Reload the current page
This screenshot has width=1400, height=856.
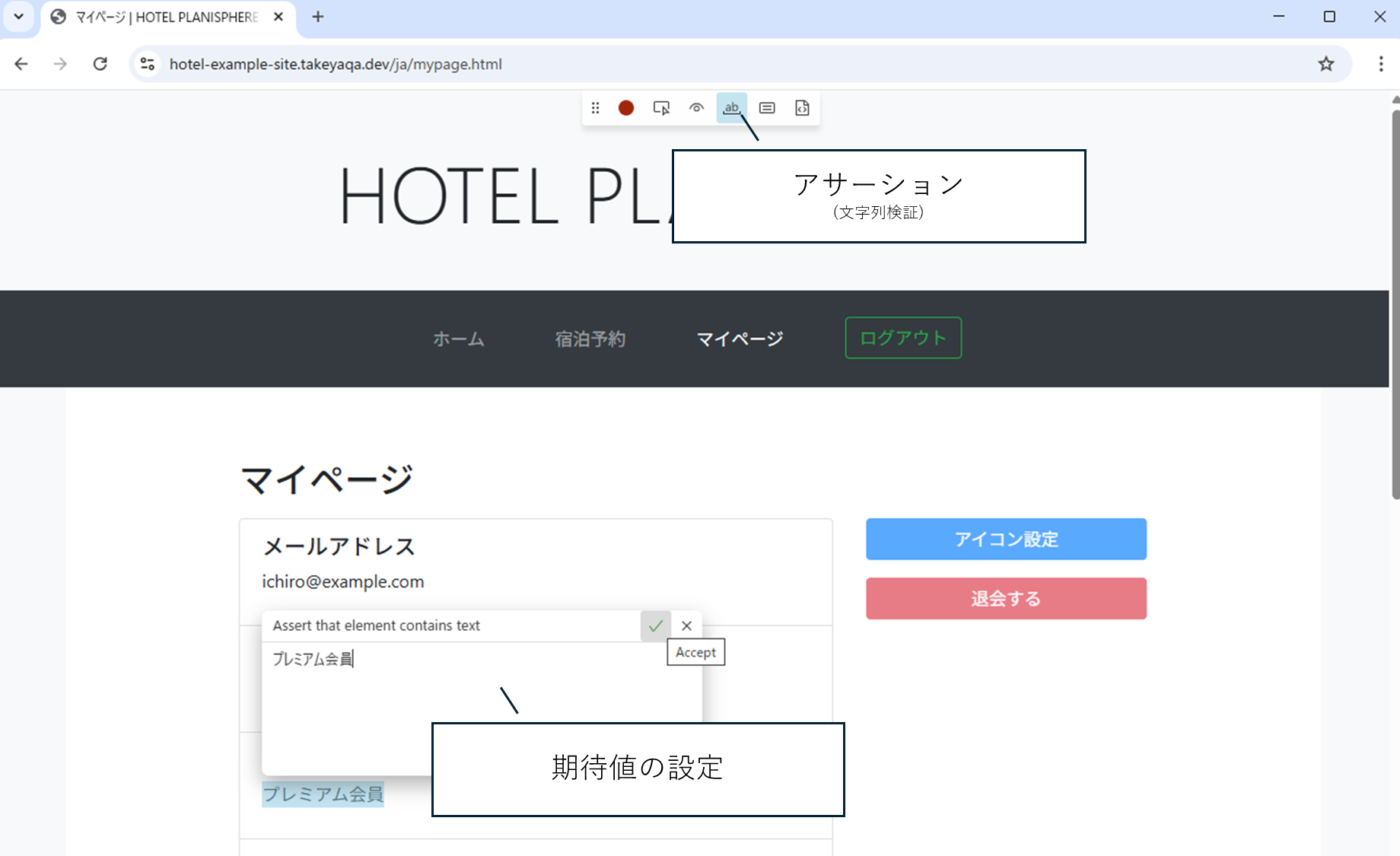coord(100,64)
